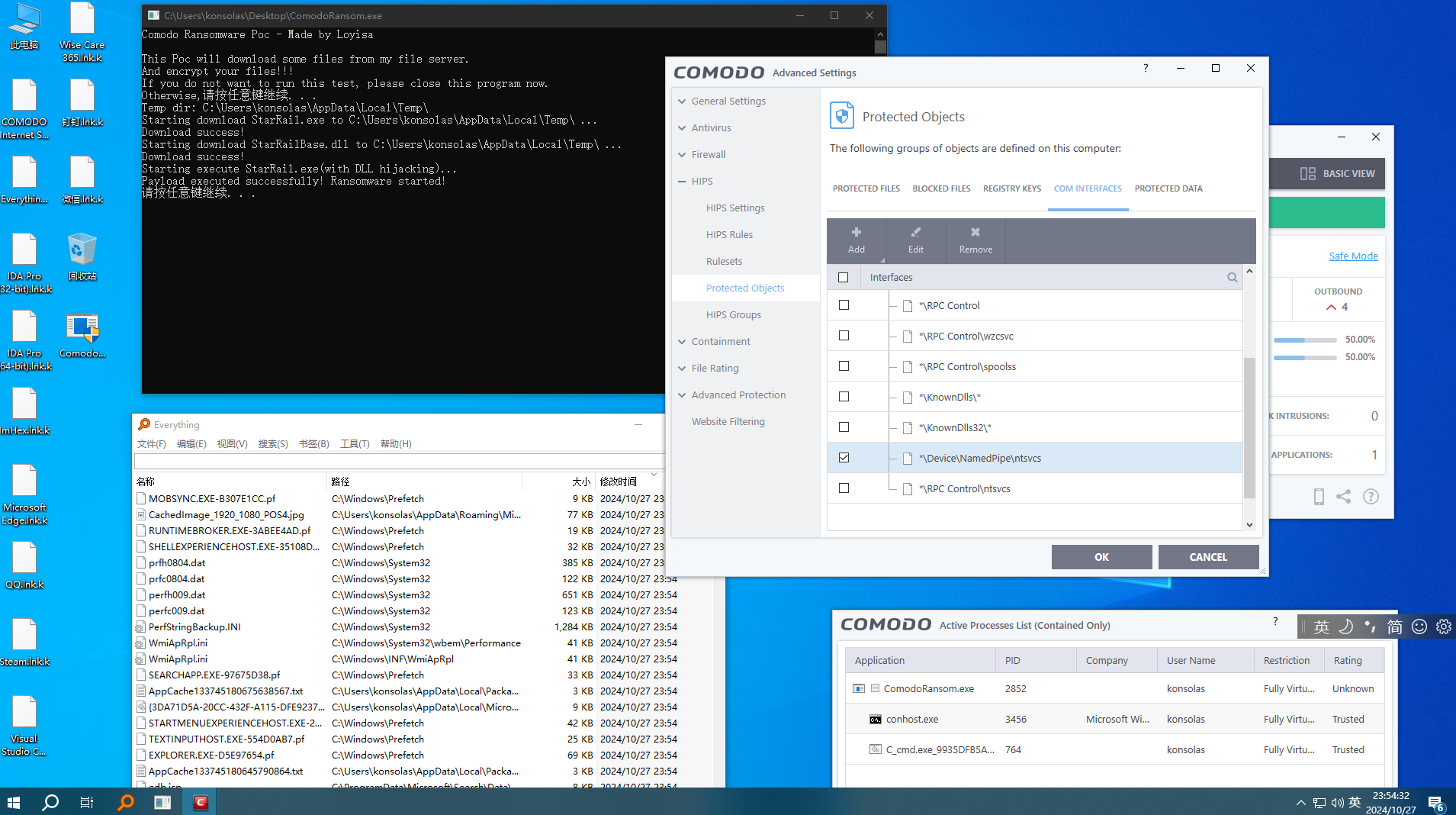Check the *\RPC Control\ntsvcs checkbox
The height and width of the screenshot is (815, 1456).
point(844,488)
